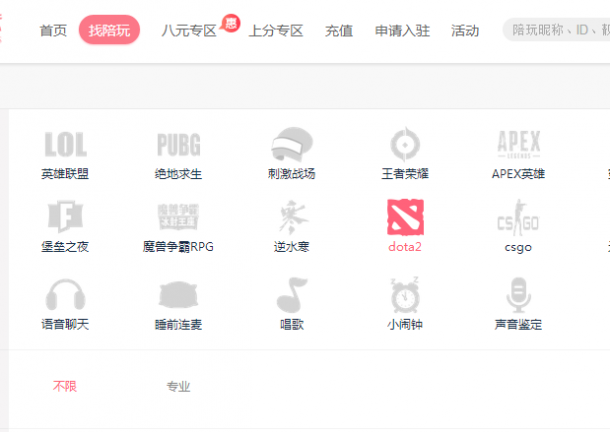
Task: Click the 陪玩昵称 search field
Action: tap(556, 30)
